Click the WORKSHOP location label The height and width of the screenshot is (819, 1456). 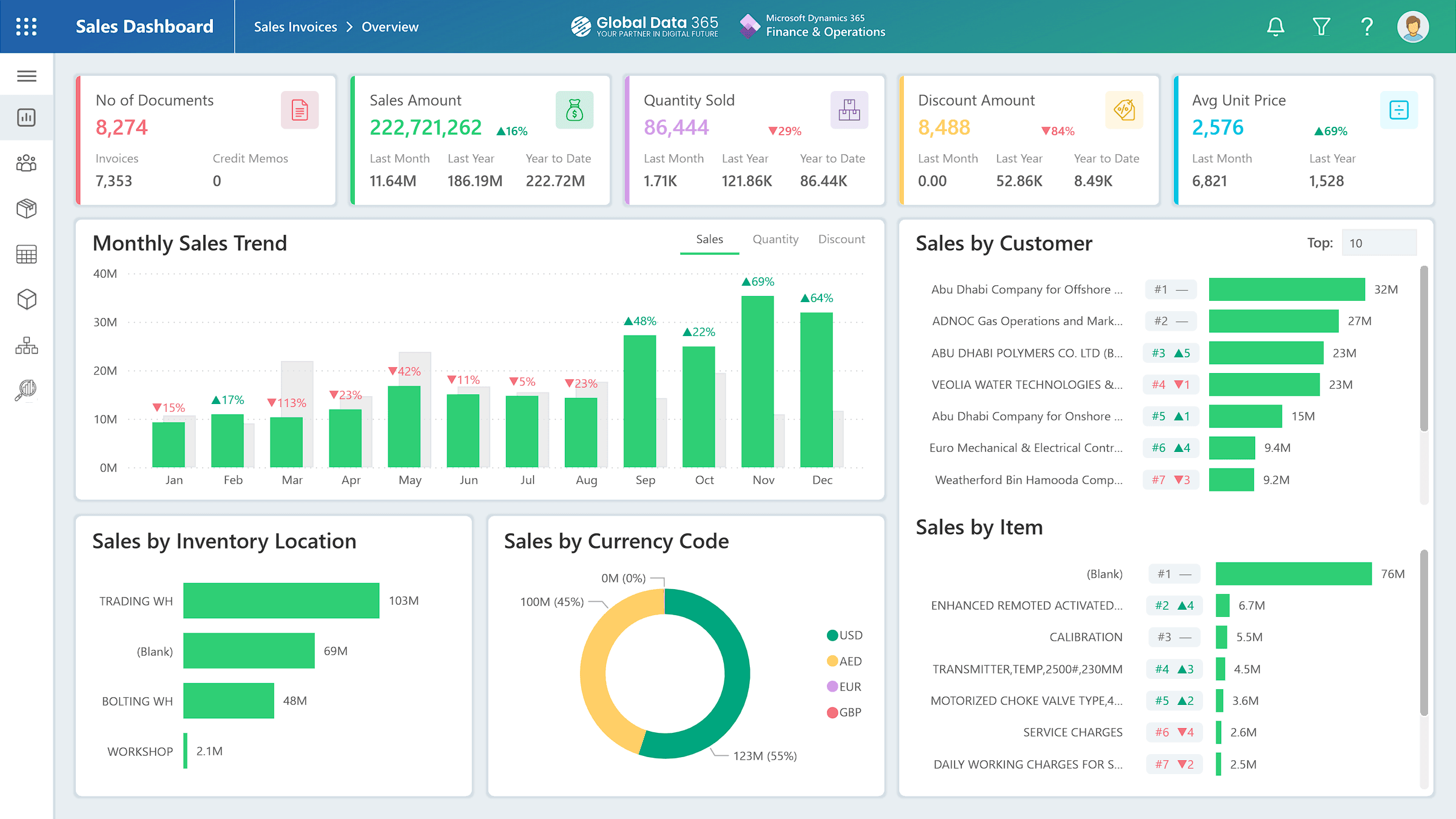pos(140,752)
